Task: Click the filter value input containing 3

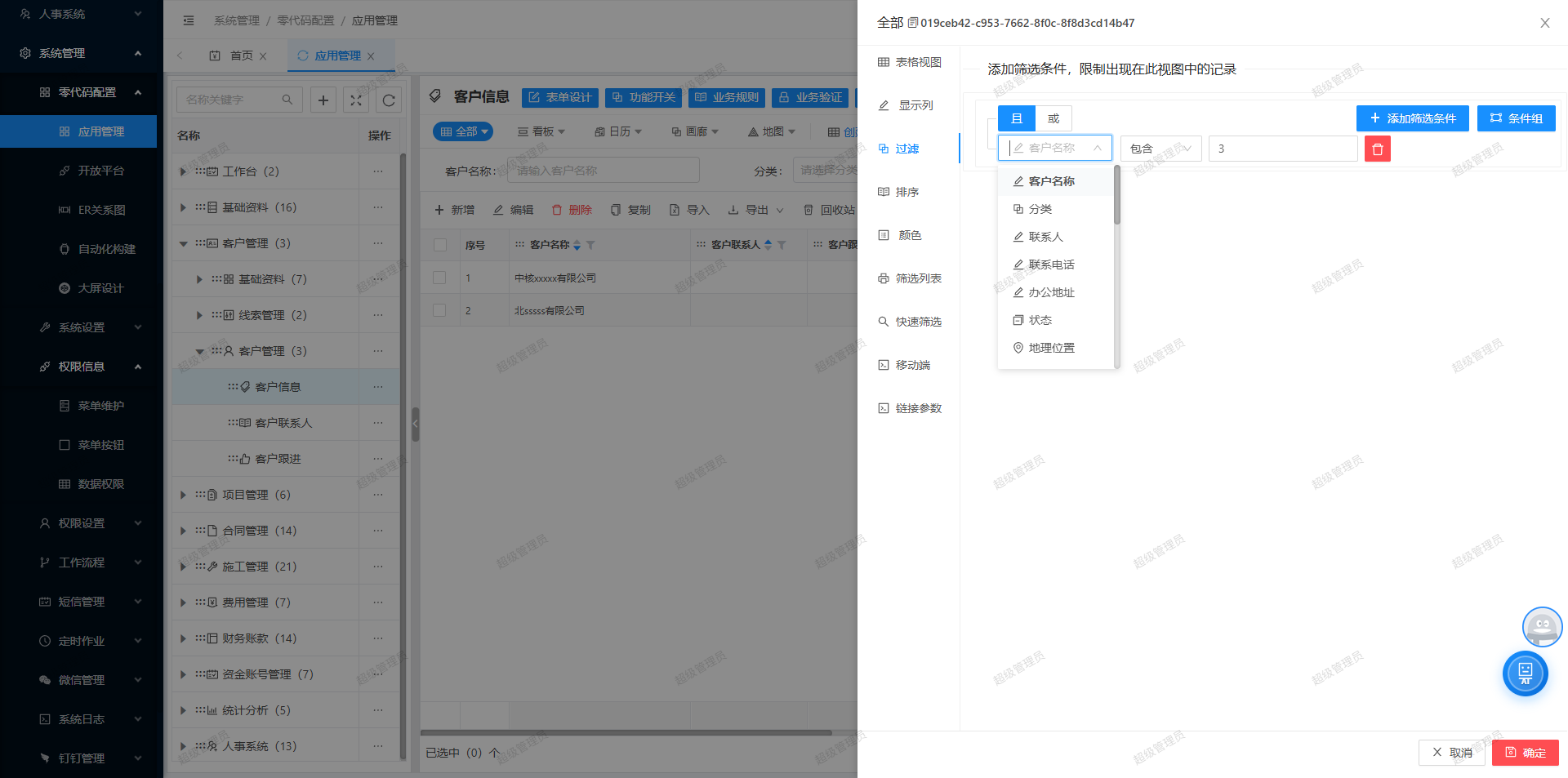Action: (x=1283, y=149)
